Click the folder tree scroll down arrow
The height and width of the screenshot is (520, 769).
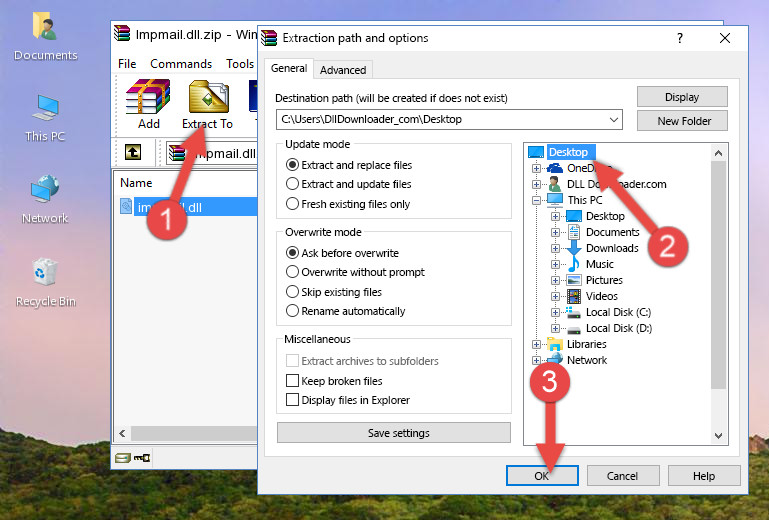pos(718,436)
